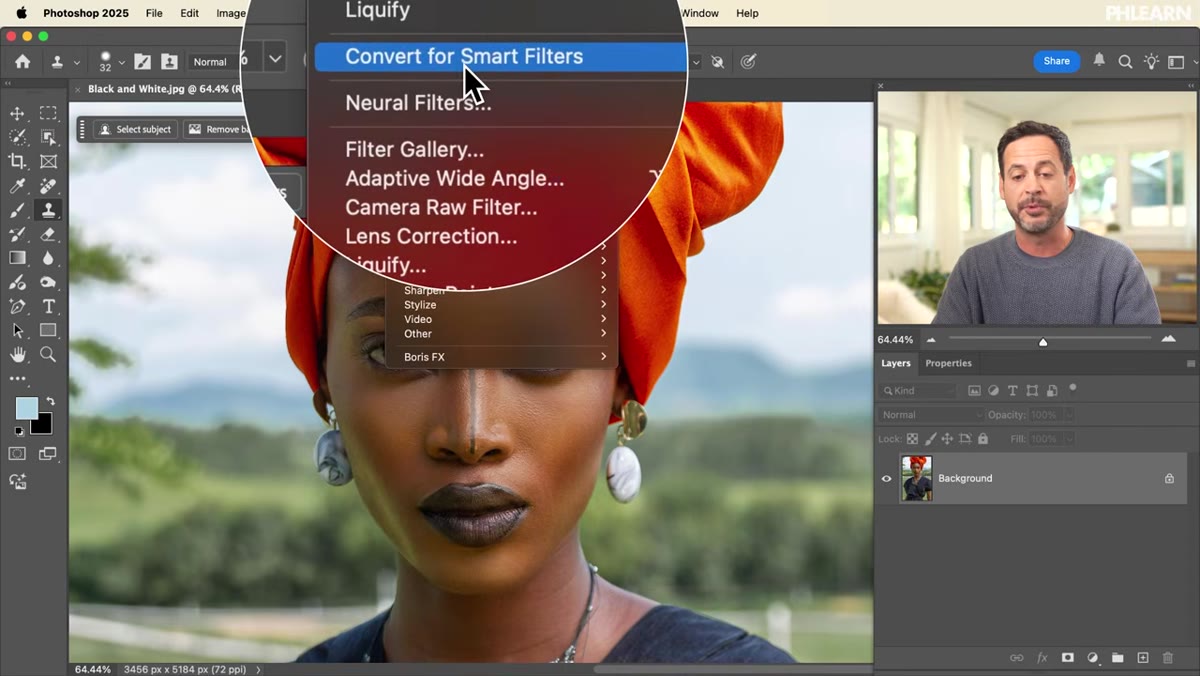Toggle lock transparent pixels

[912, 439]
